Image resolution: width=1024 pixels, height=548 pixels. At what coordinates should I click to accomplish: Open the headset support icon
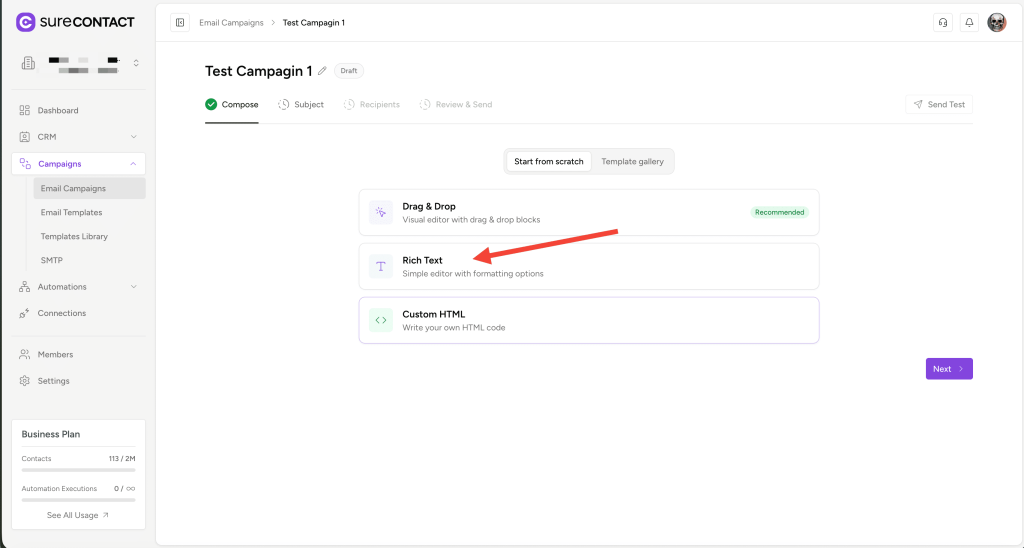(942, 22)
